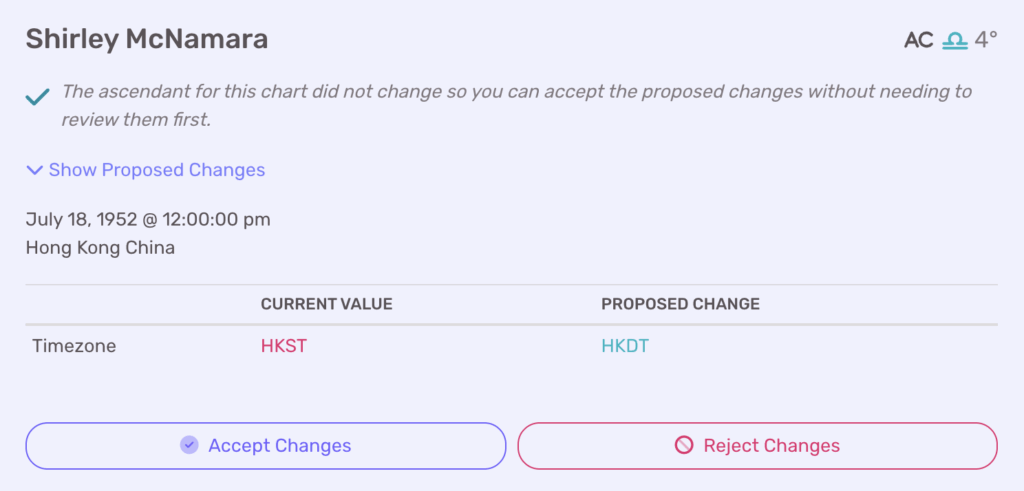Click the teal HKDT proposed value
Viewport: 1024px width, 491px height.
625,347
